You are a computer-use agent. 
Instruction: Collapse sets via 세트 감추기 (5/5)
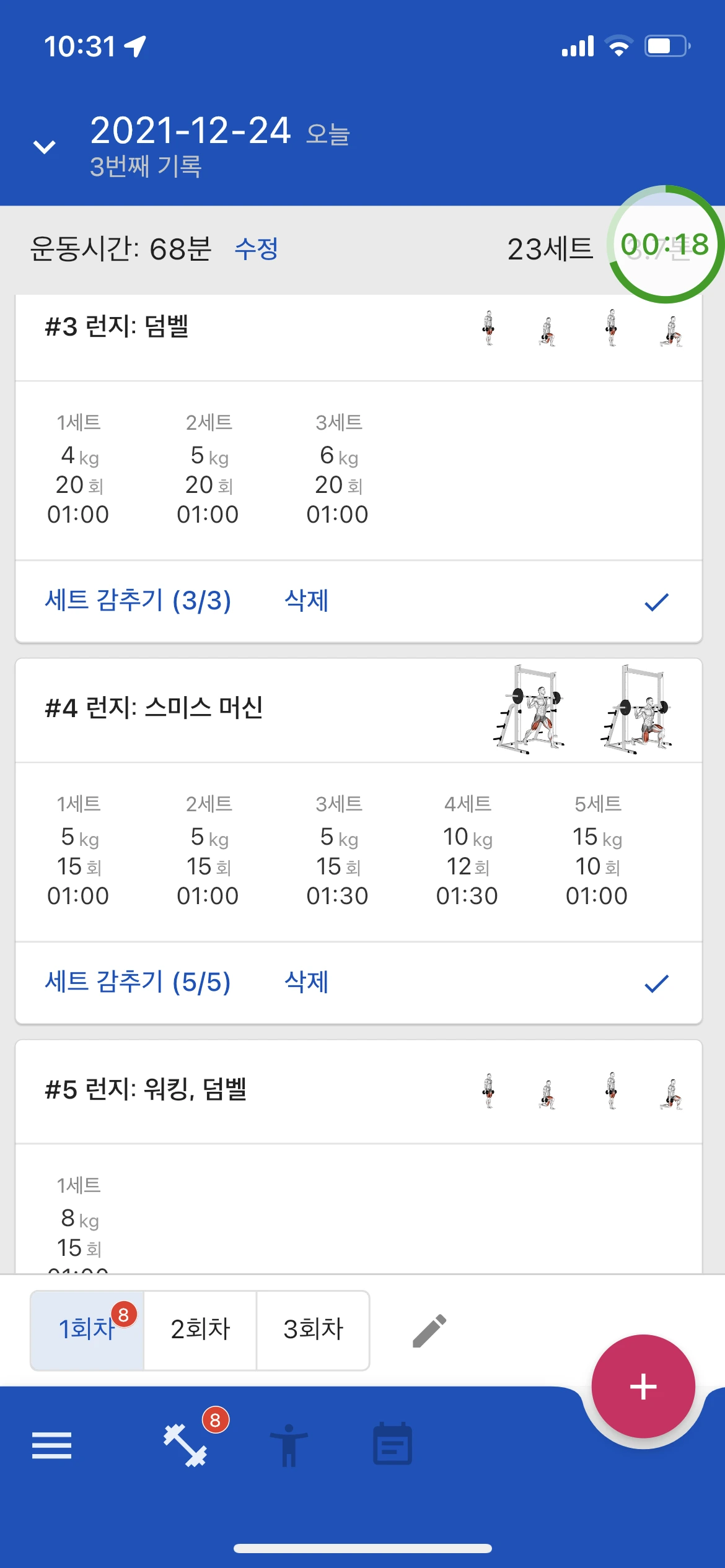[138, 982]
